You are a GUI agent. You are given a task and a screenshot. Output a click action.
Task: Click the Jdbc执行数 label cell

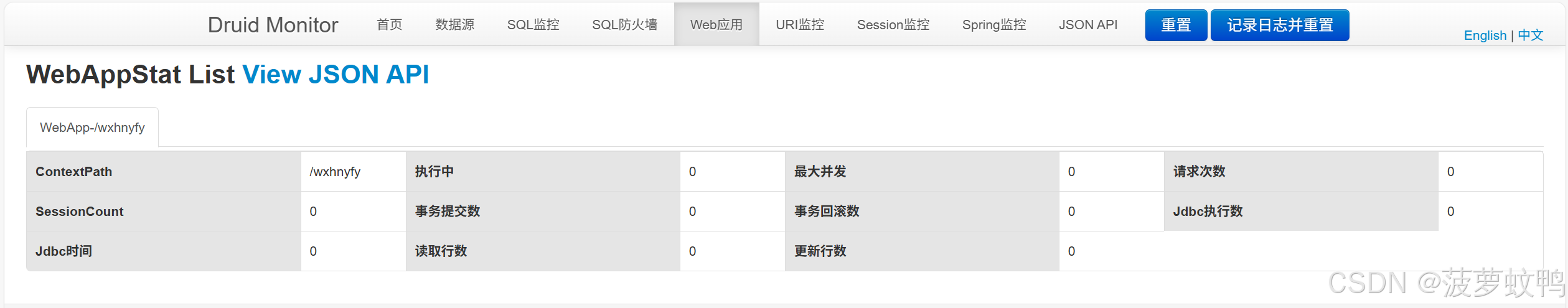point(1301,212)
